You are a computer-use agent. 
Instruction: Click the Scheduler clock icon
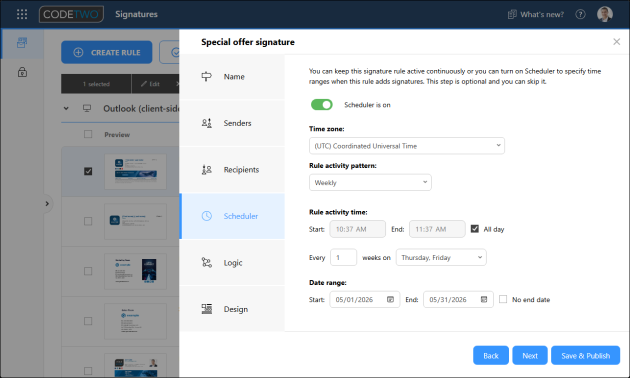pyautogui.click(x=207, y=216)
